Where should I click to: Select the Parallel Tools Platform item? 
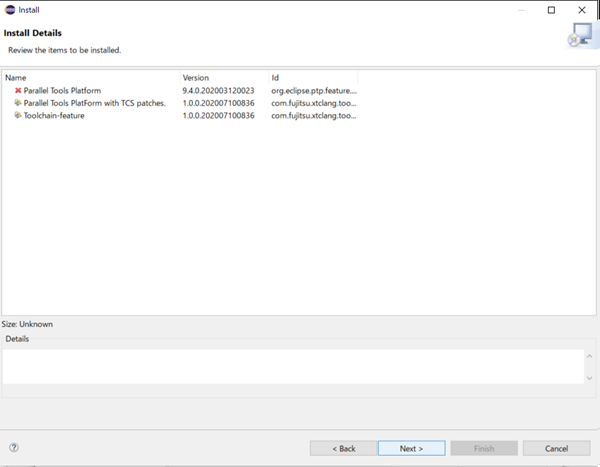(x=62, y=90)
